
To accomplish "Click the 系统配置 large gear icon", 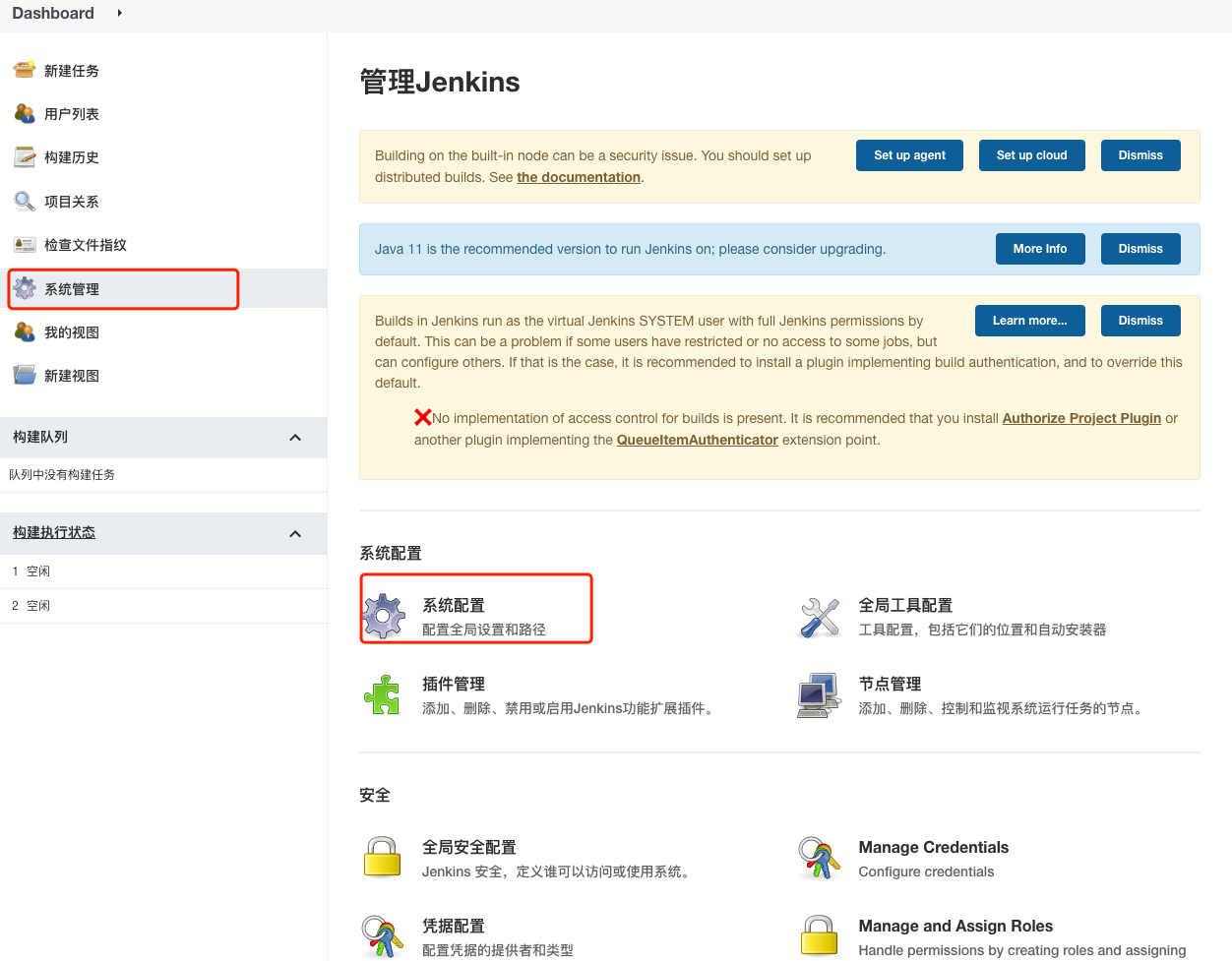I will point(384,616).
